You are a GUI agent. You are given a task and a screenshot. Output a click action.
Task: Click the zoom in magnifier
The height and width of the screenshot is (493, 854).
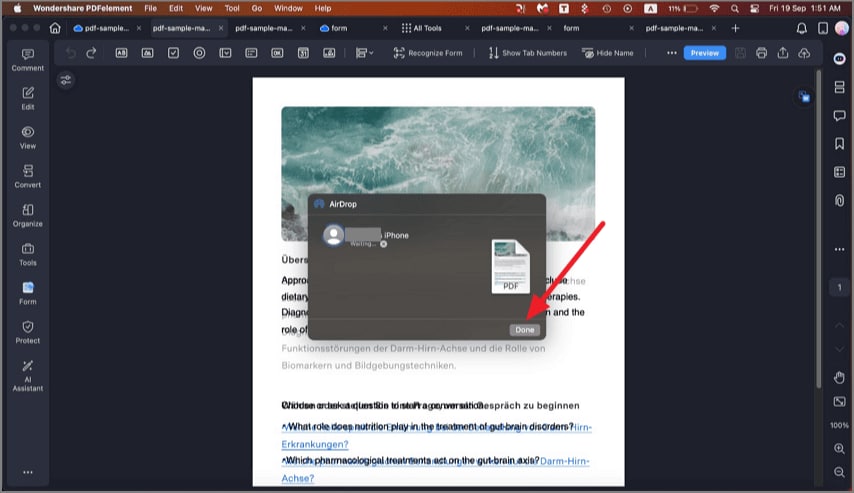[x=839, y=448]
